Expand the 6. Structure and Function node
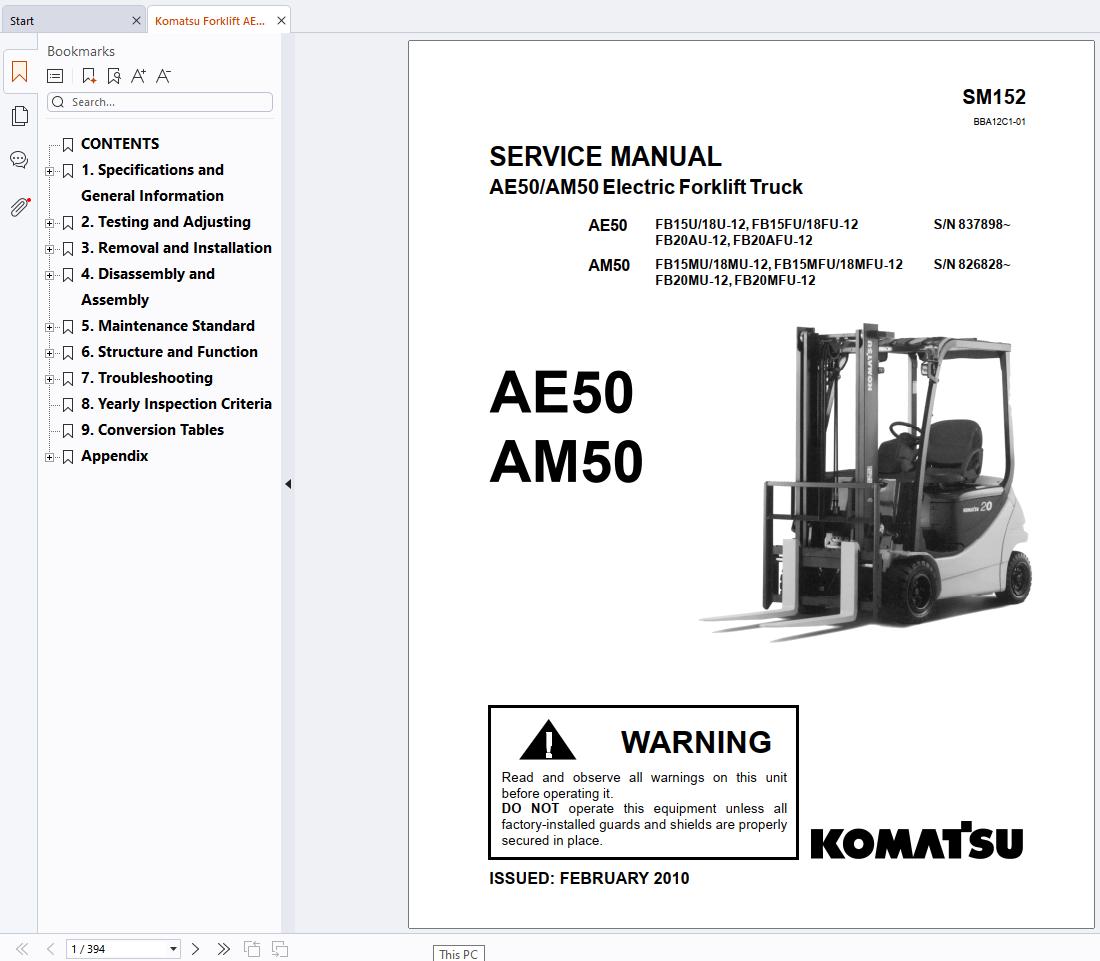The height and width of the screenshot is (961, 1100). click(49, 353)
